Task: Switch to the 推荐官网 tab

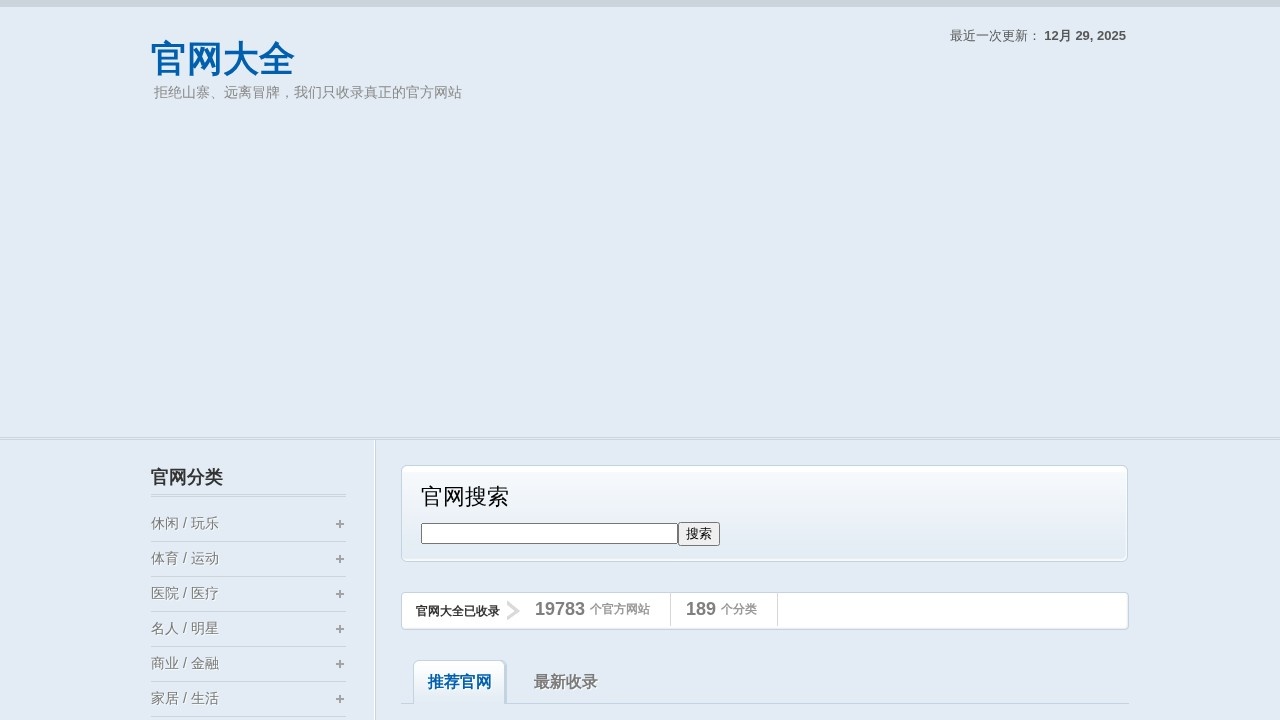Action: pyautogui.click(x=459, y=682)
